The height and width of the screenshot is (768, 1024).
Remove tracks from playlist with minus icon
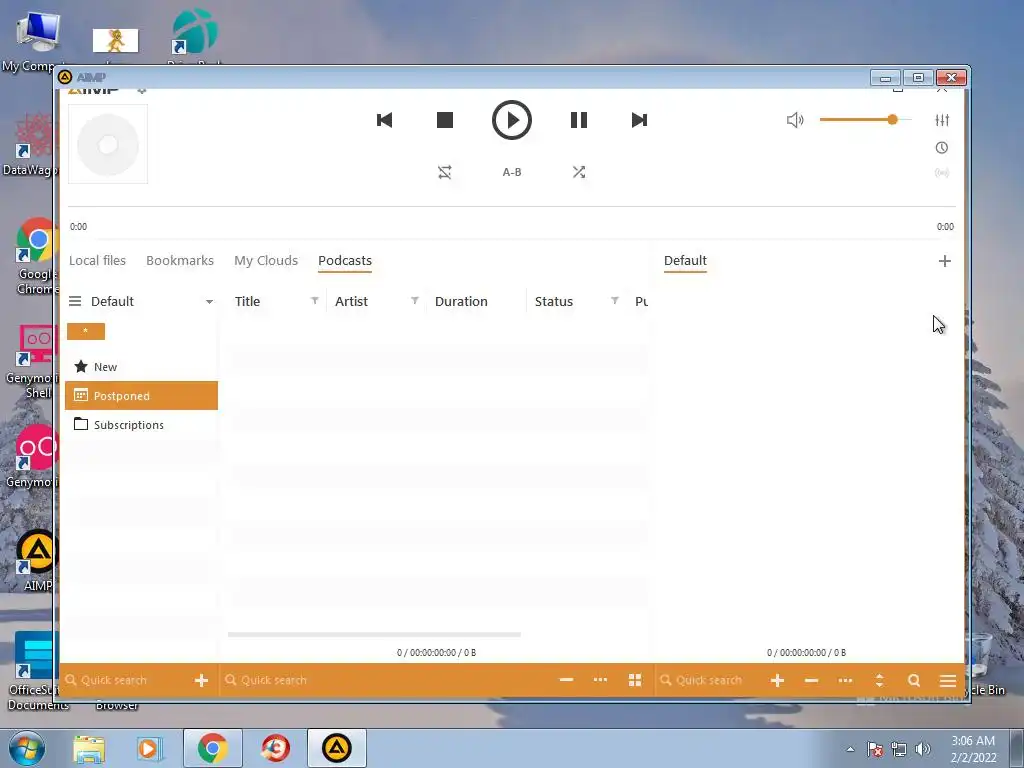tap(811, 680)
